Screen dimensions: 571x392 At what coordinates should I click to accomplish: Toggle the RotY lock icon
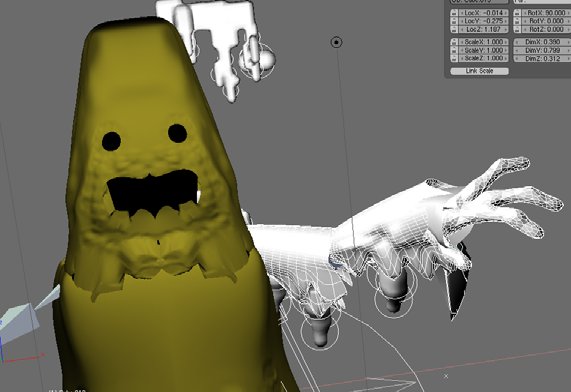(x=517, y=21)
